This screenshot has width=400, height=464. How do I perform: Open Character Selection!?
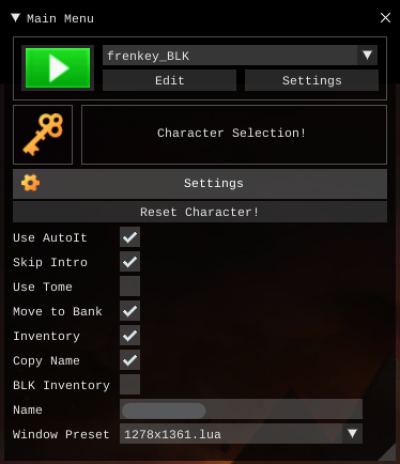coord(234,135)
